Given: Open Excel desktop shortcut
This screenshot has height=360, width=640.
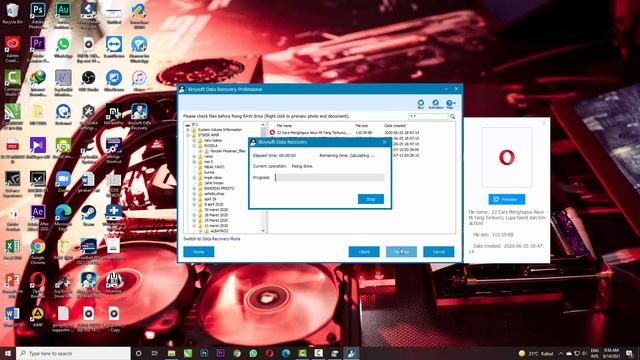Looking at the screenshot, I should coord(12,249).
